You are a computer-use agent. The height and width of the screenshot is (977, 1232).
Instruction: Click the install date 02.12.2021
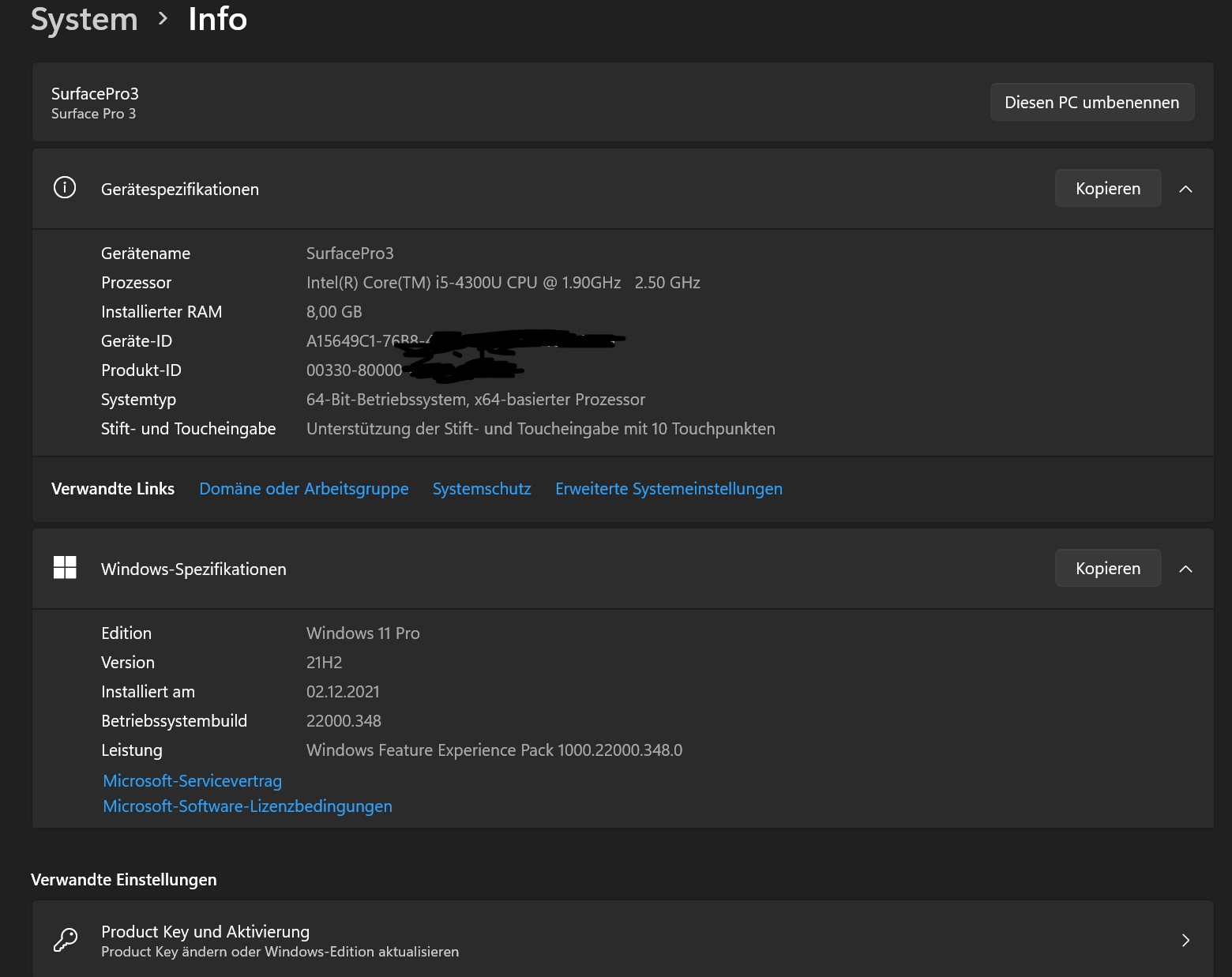coord(343,692)
